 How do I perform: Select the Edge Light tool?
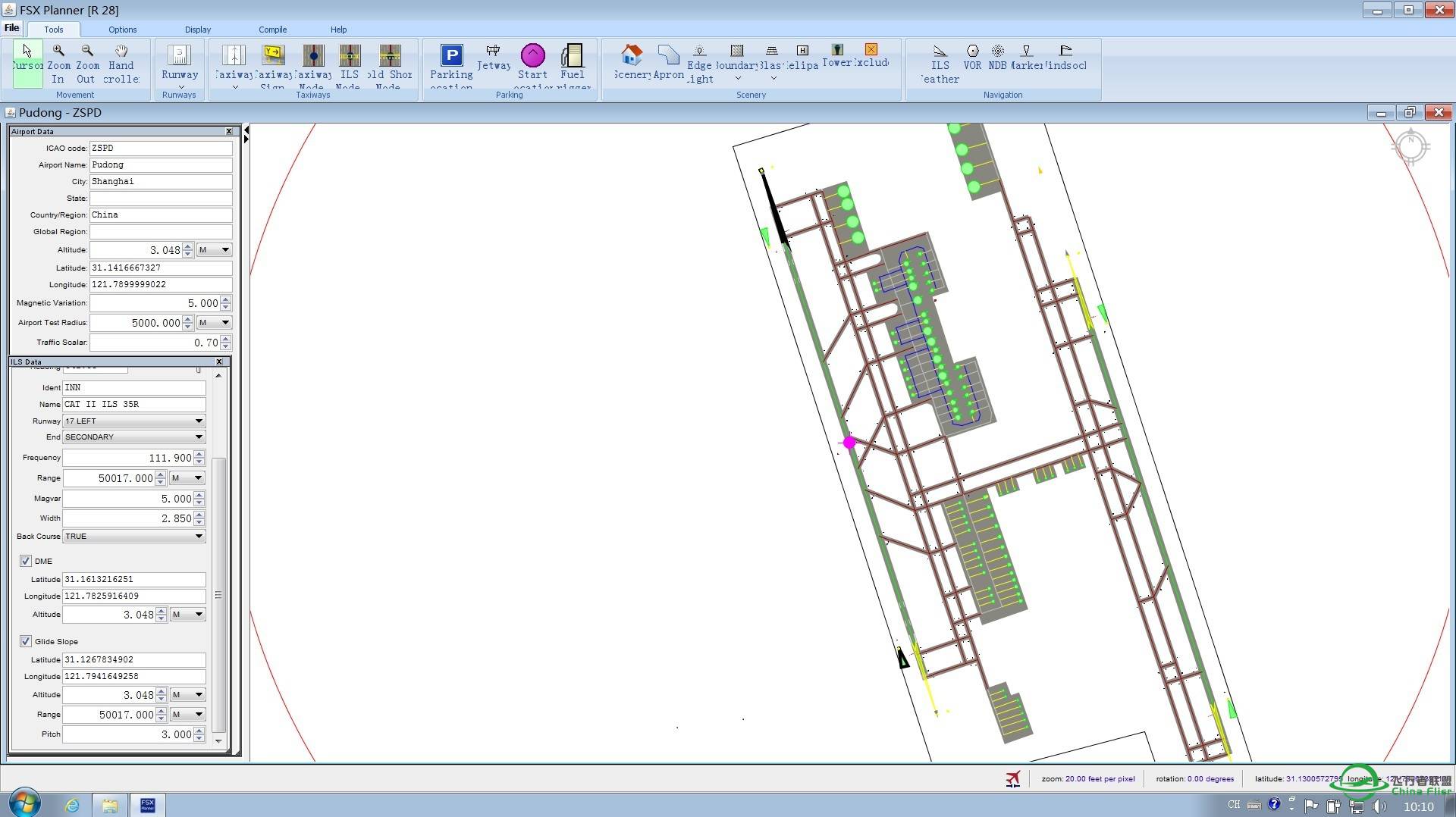pos(699,64)
